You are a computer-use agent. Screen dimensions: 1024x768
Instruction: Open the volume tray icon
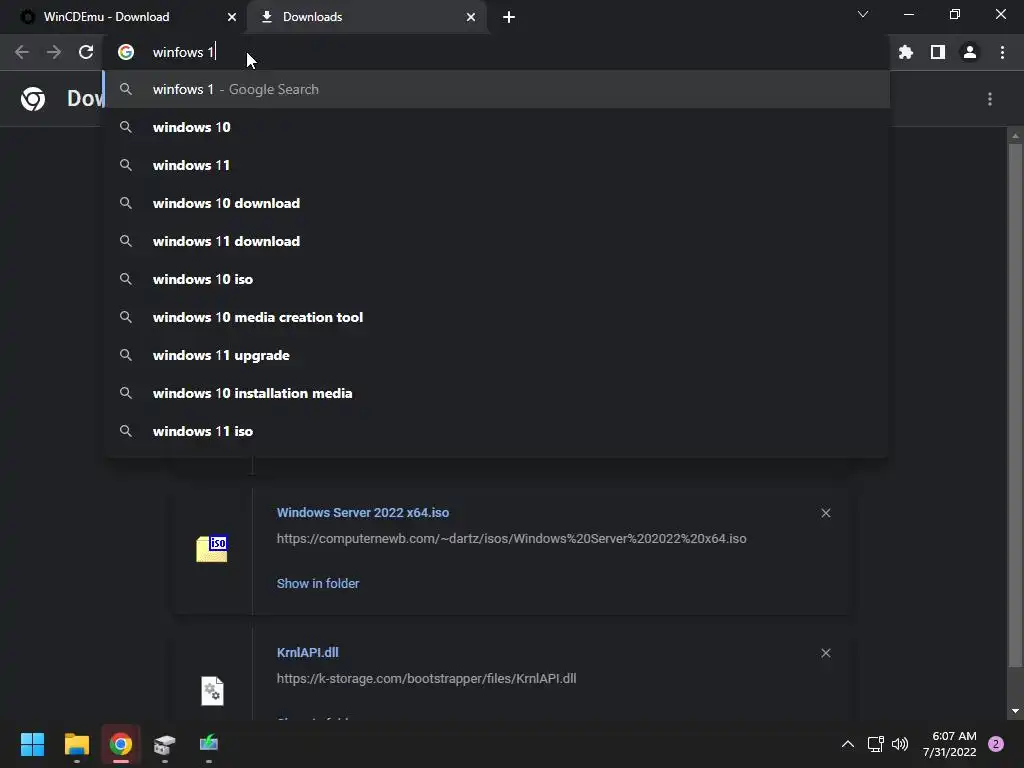pos(900,744)
